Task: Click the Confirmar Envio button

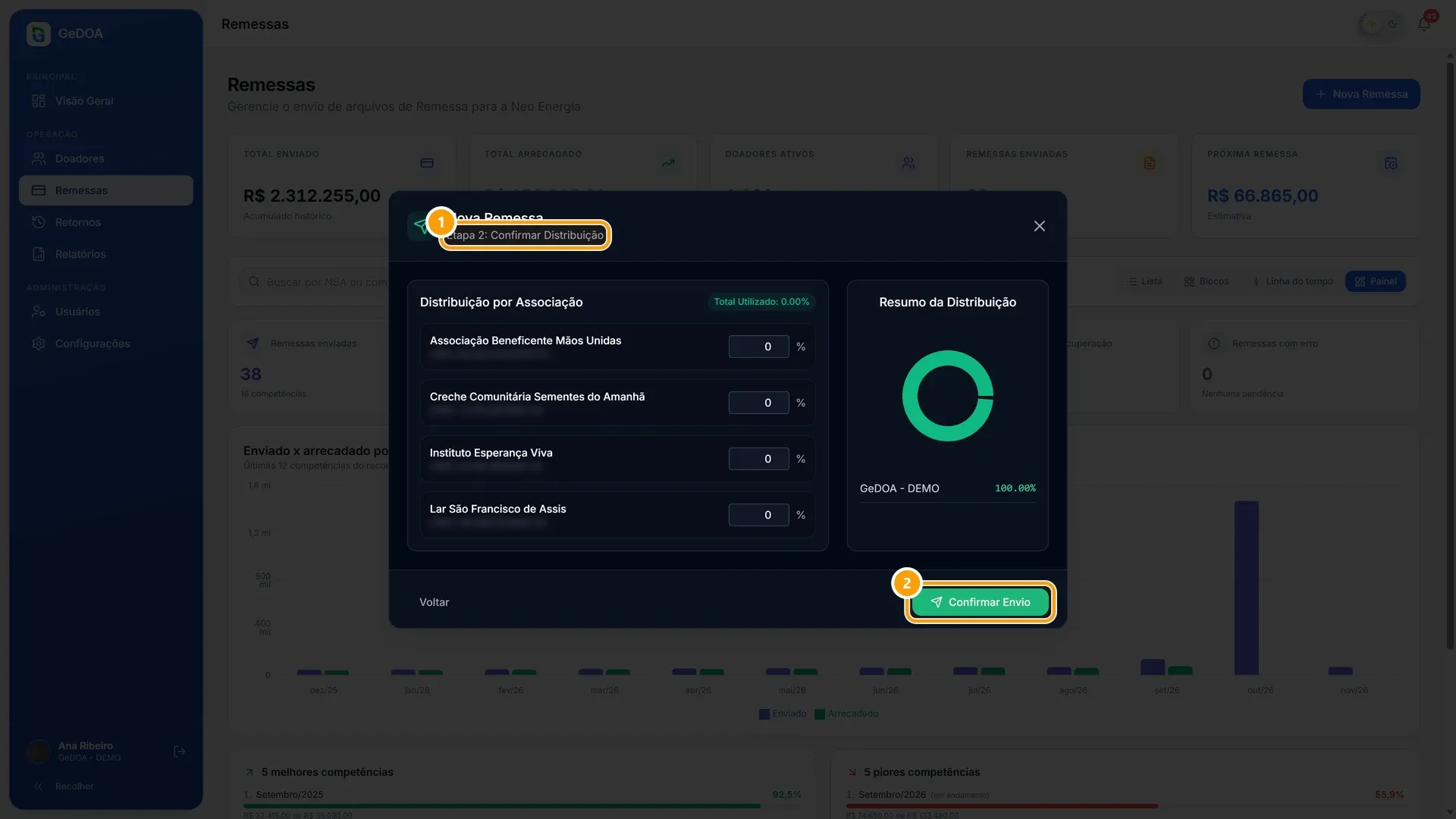Action: click(980, 602)
